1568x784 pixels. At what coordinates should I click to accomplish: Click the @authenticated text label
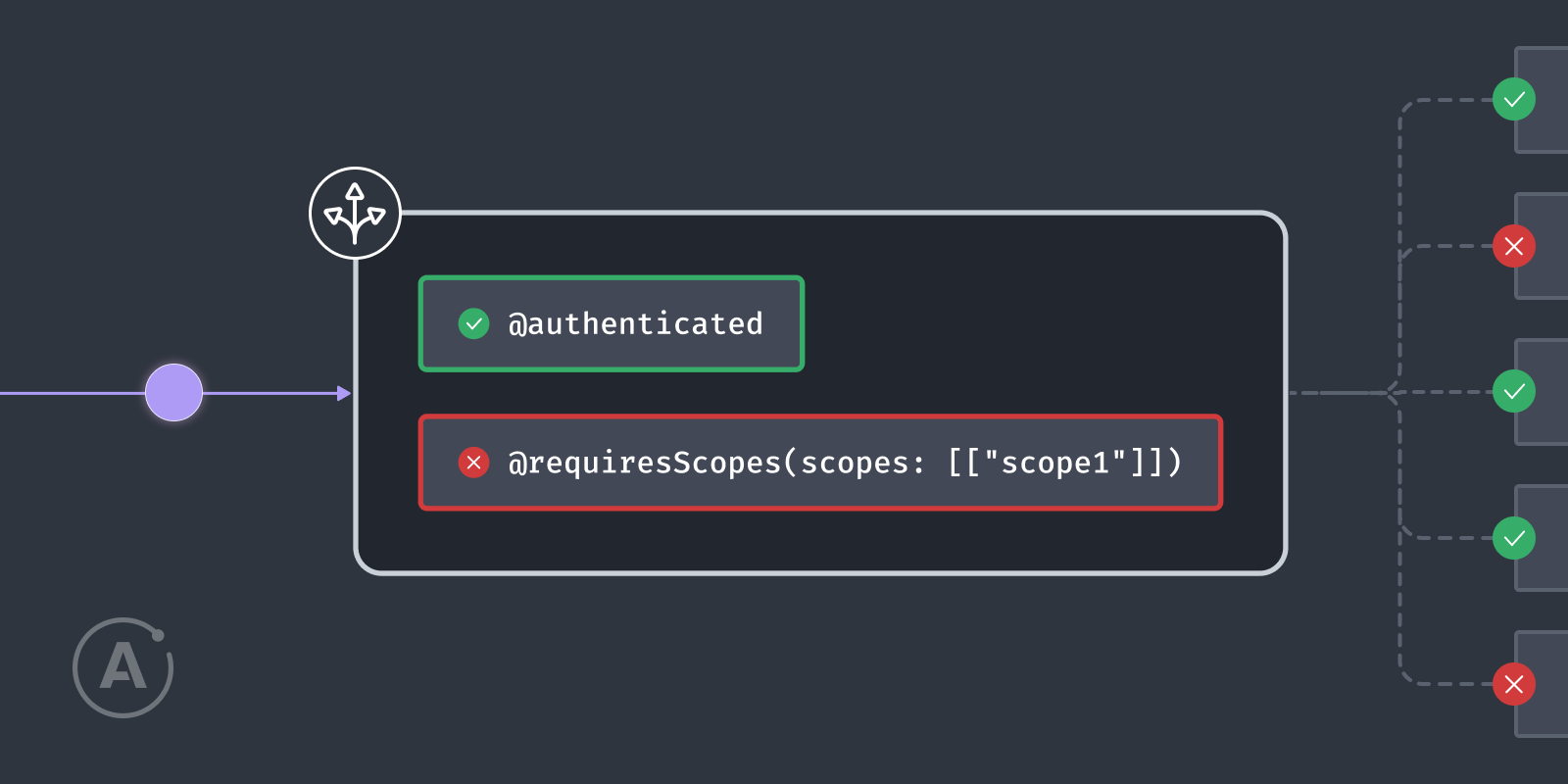pos(635,323)
